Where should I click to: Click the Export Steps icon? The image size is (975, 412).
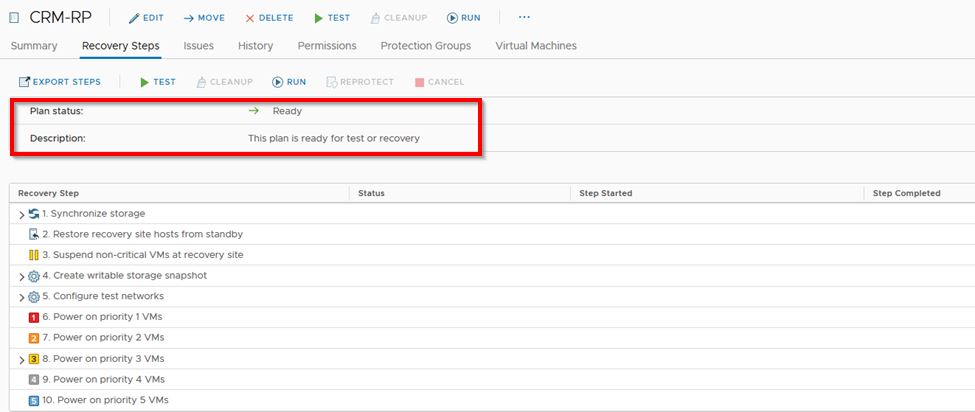click(x=25, y=82)
